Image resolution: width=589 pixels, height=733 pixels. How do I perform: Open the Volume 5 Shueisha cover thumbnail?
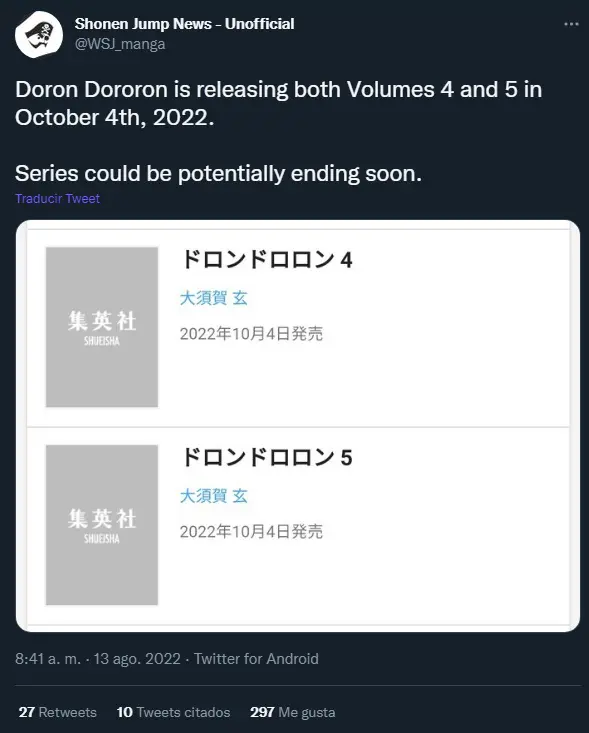click(102, 525)
